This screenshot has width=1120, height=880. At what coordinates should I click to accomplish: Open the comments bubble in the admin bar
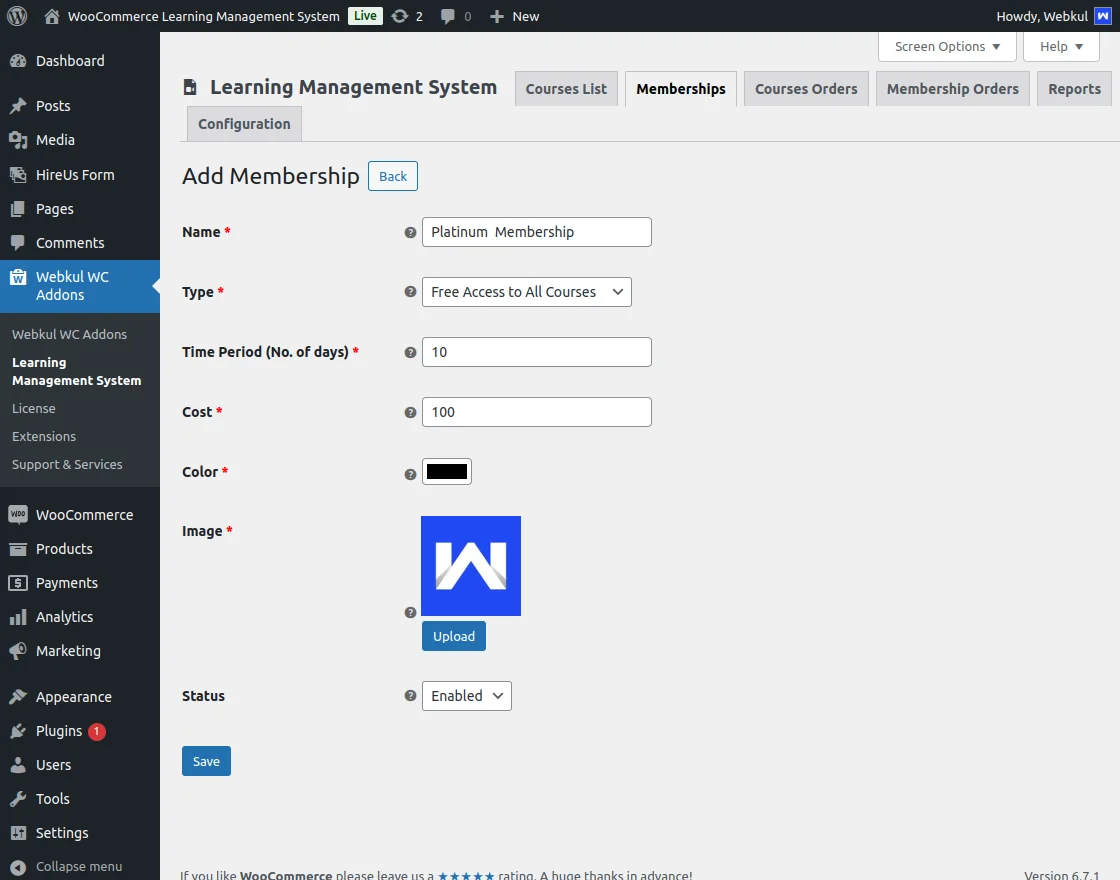coord(449,15)
